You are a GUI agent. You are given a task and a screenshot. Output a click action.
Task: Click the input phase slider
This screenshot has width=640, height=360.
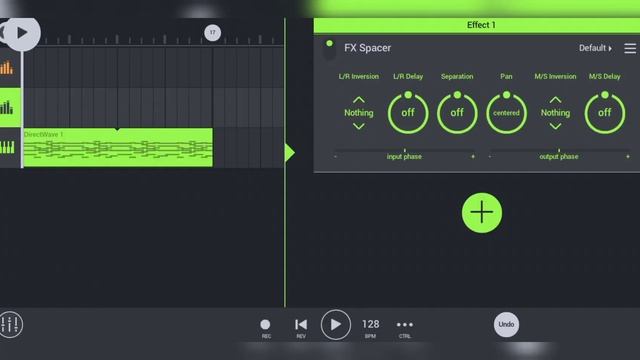(404, 151)
